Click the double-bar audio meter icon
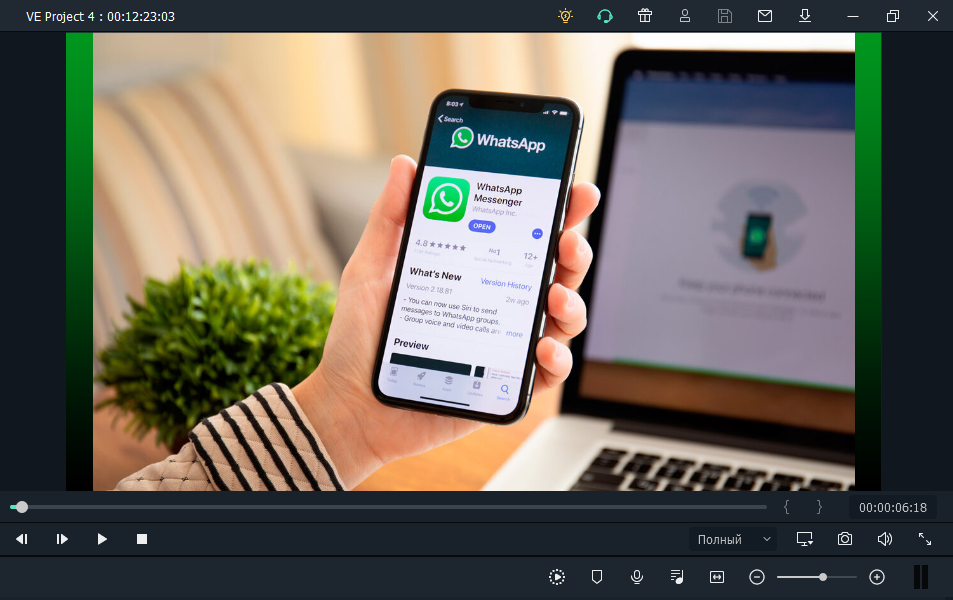Screen dimensions: 953x600 (x=921, y=577)
